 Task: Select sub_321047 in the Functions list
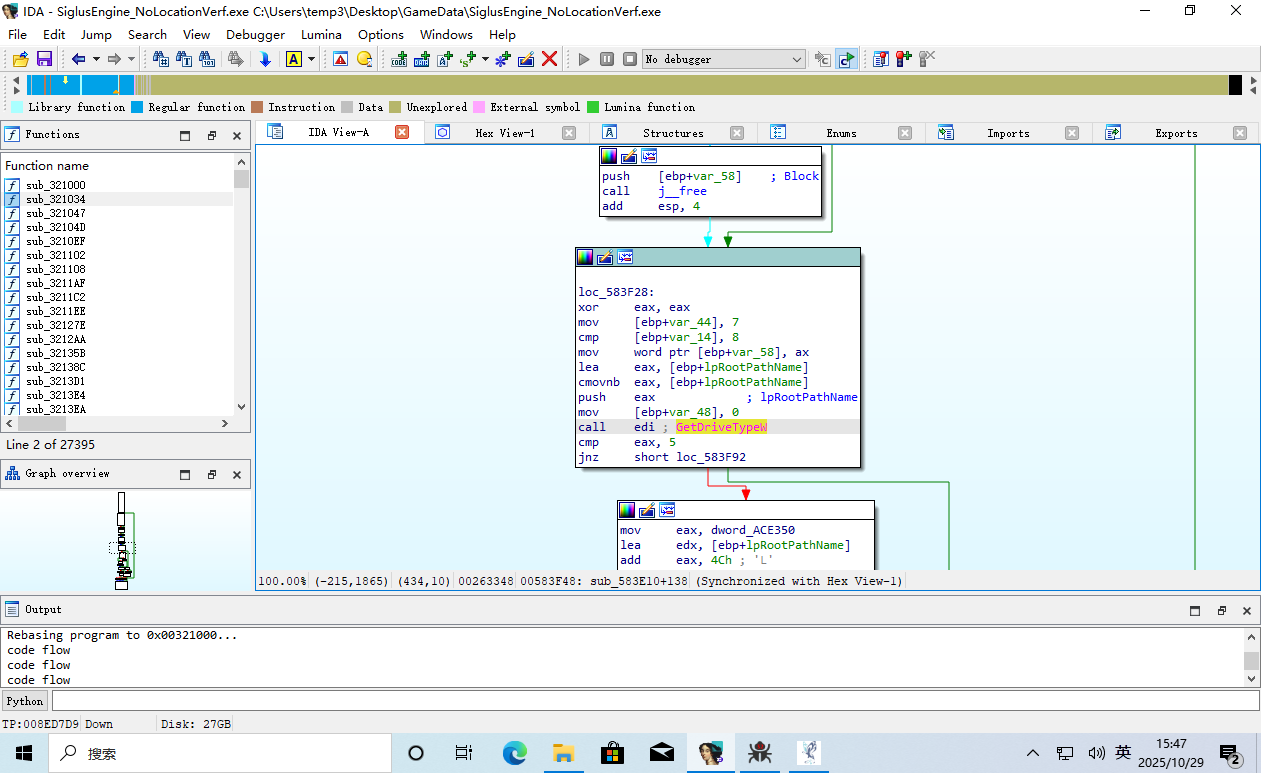[x=56, y=213]
